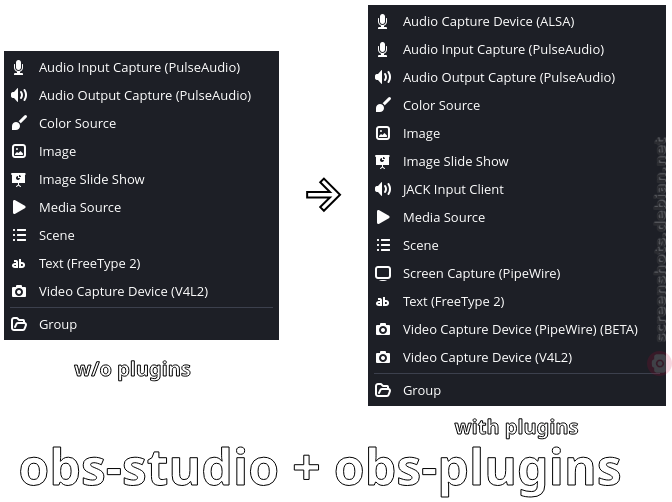Select Media Source in the left menu
This screenshot has width=672, height=502.
click(141, 207)
